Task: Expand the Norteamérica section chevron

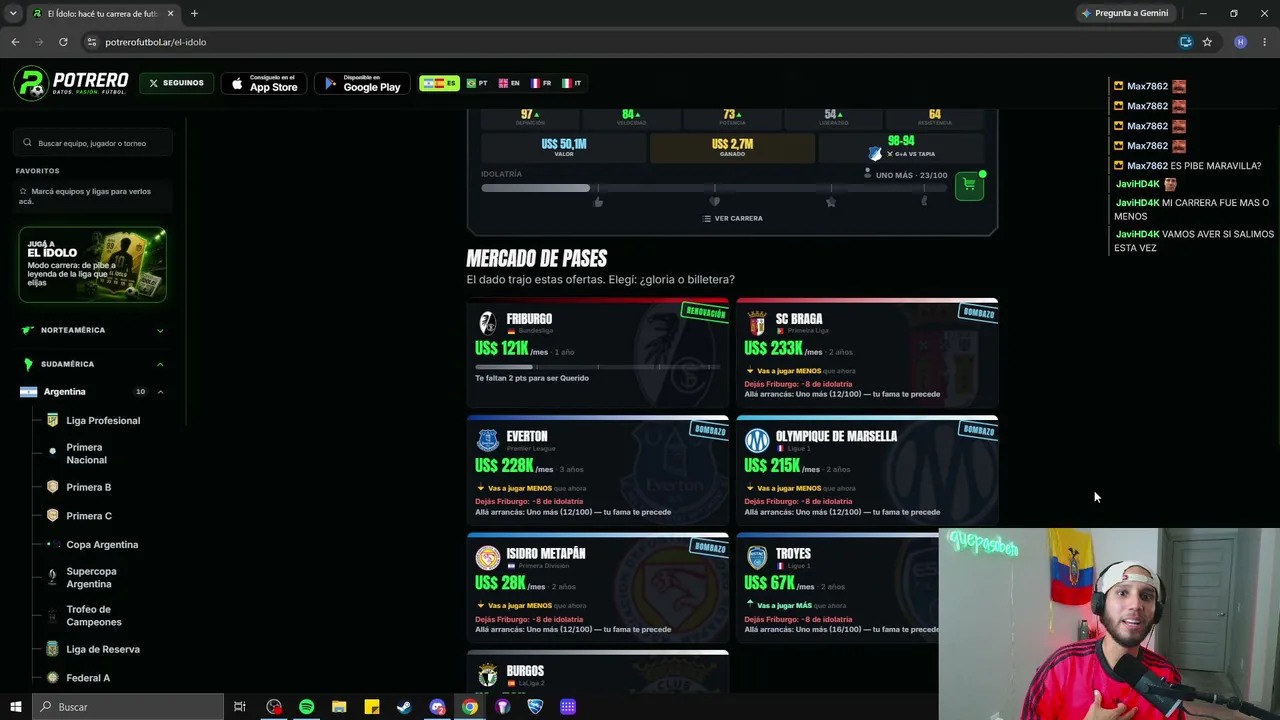Action: pyautogui.click(x=160, y=330)
